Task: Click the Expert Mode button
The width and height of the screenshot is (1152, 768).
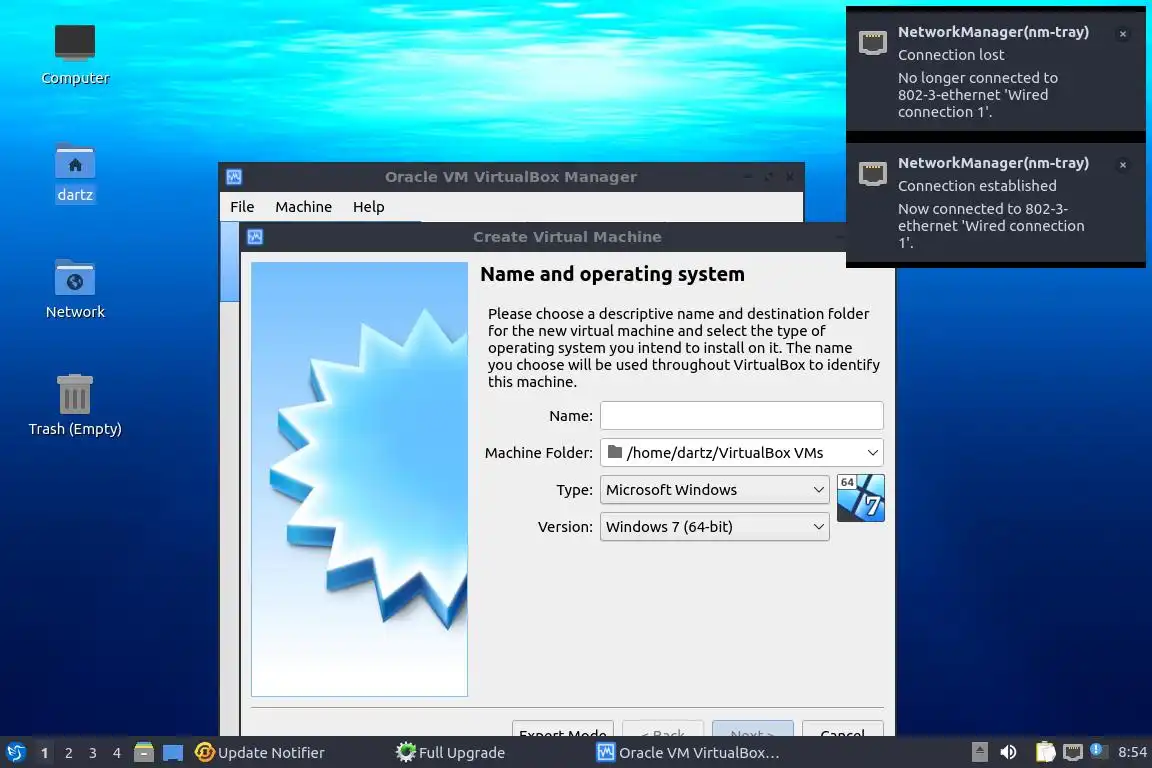Action: coord(563,729)
